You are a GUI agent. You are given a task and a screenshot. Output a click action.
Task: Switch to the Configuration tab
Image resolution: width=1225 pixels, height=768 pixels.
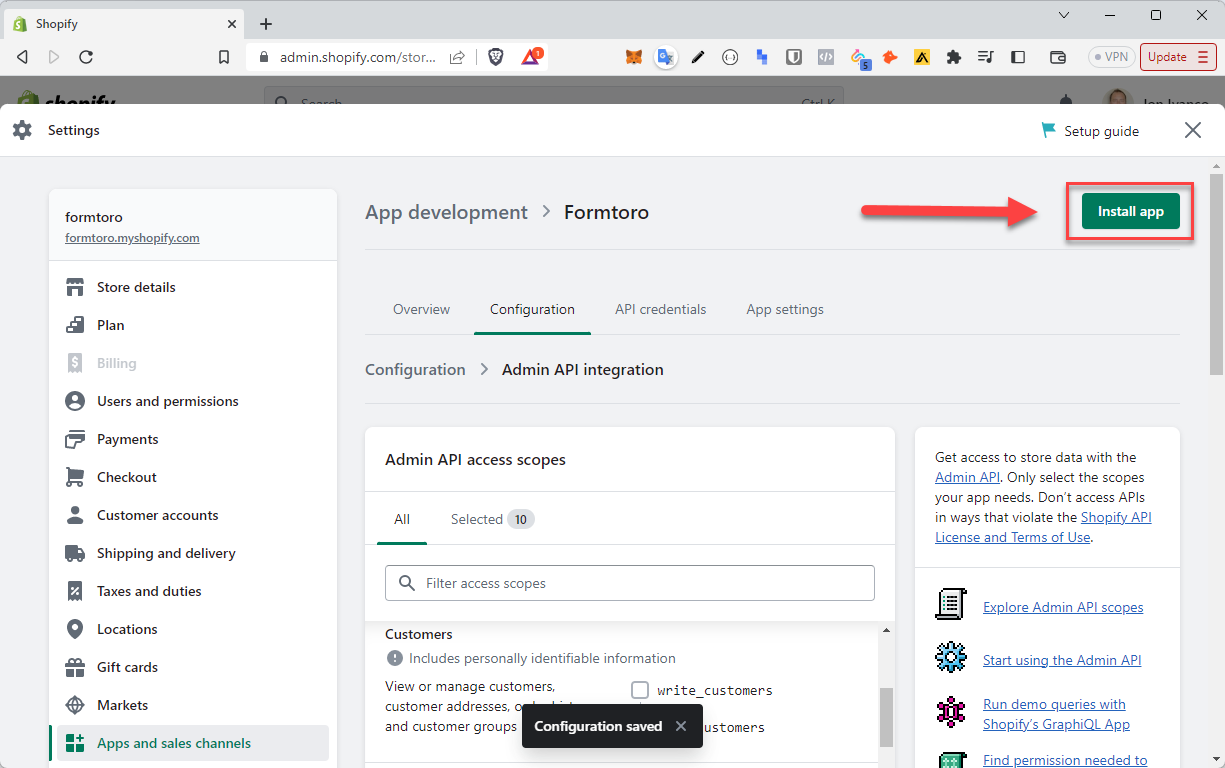[x=532, y=309]
